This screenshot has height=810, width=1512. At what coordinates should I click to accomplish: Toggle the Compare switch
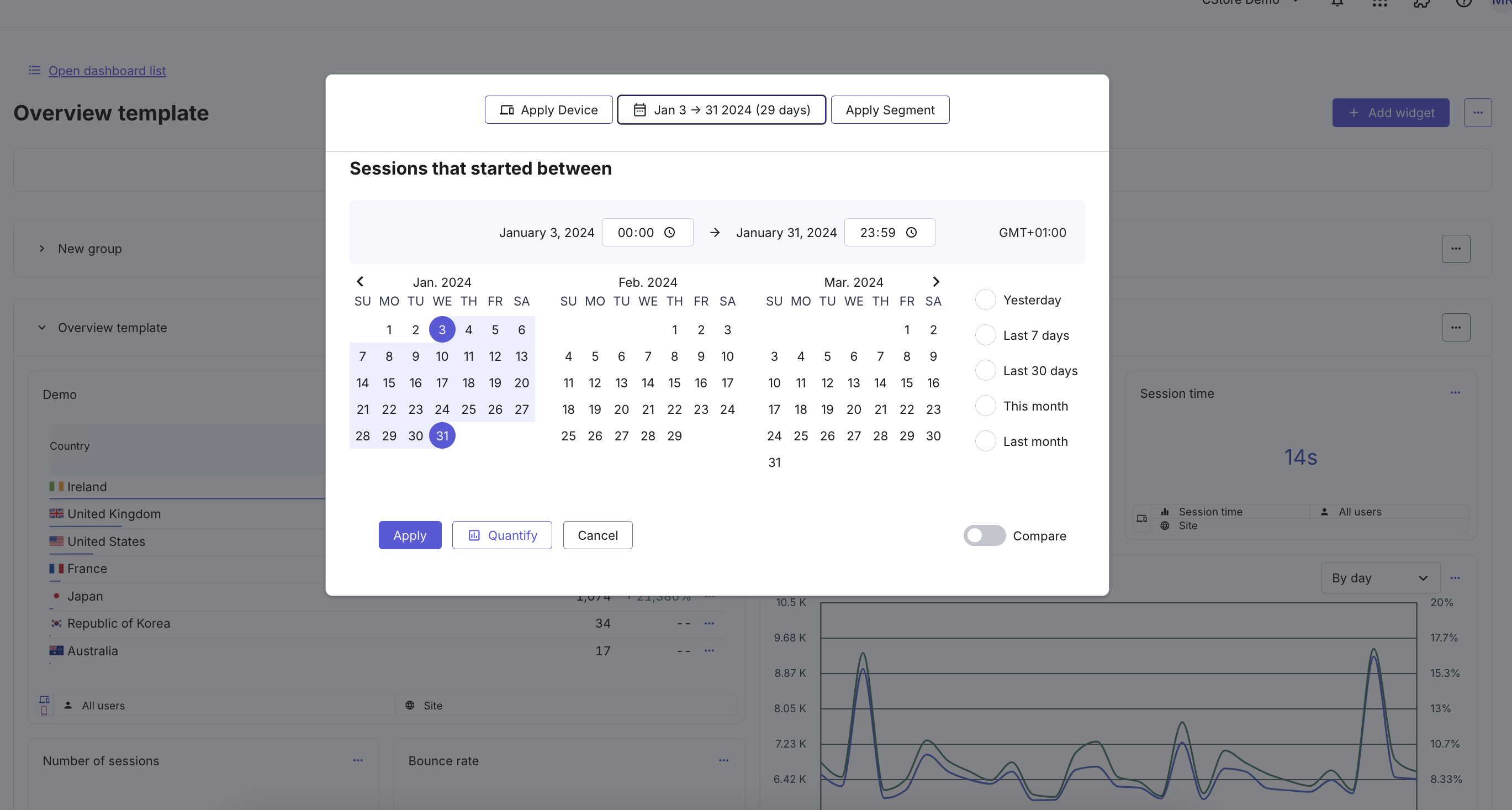point(984,535)
